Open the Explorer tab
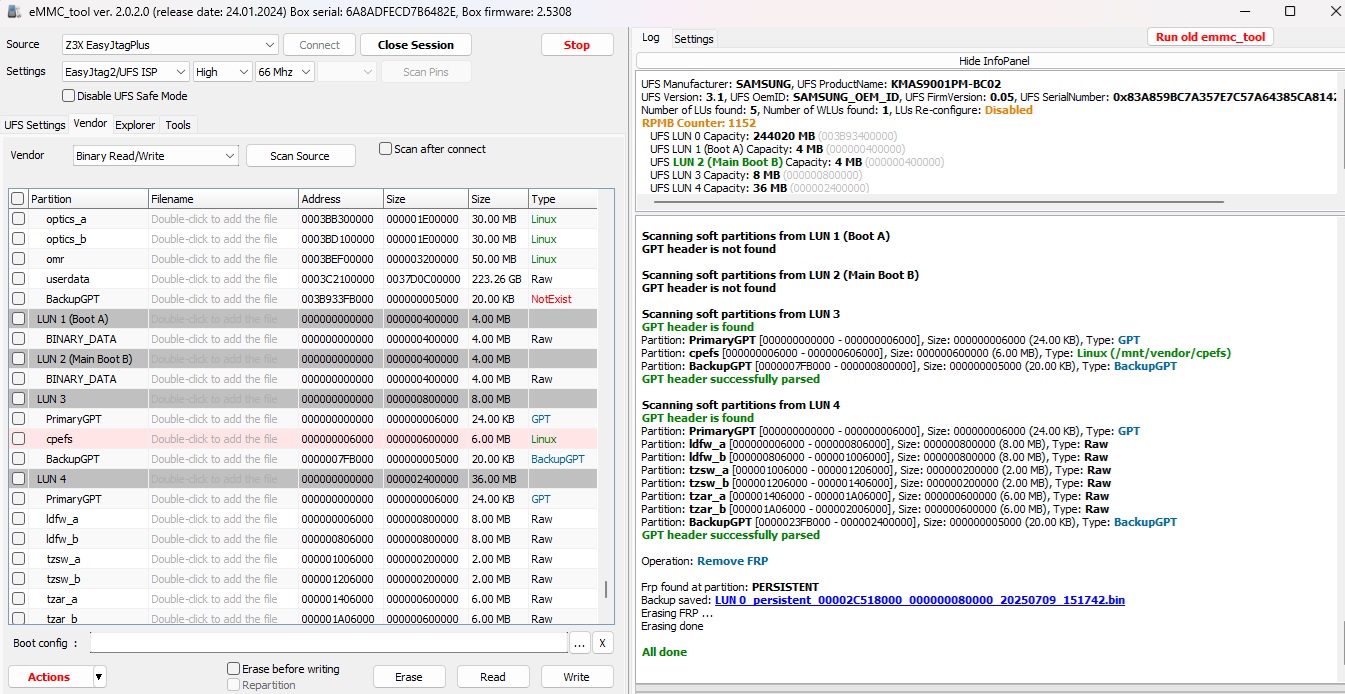Image resolution: width=1345 pixels, height=694 pixels. tap(135, 125)
